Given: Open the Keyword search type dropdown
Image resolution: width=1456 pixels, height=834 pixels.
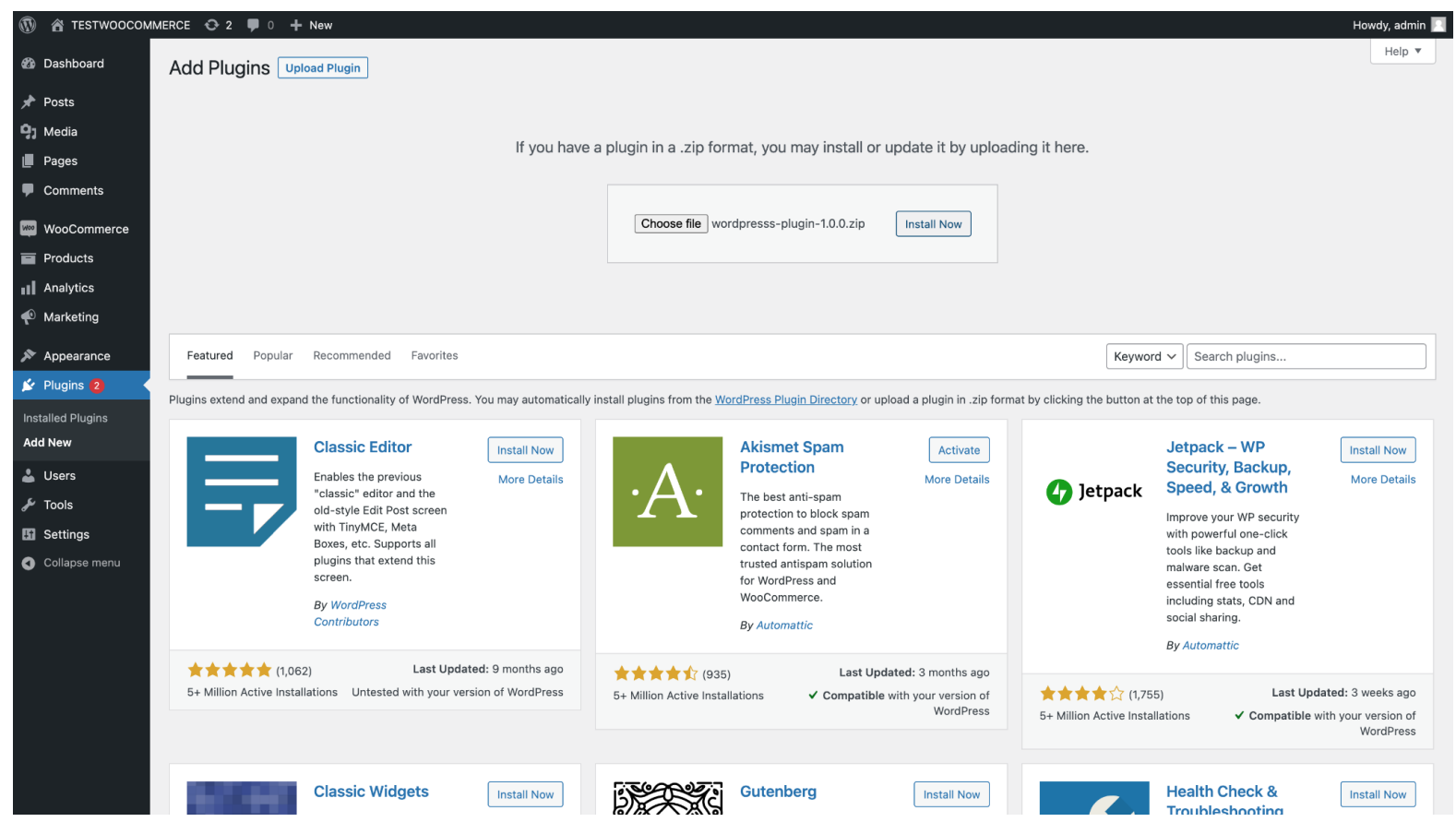Looking at the screenshot, I should click(x=1144, y=357).
